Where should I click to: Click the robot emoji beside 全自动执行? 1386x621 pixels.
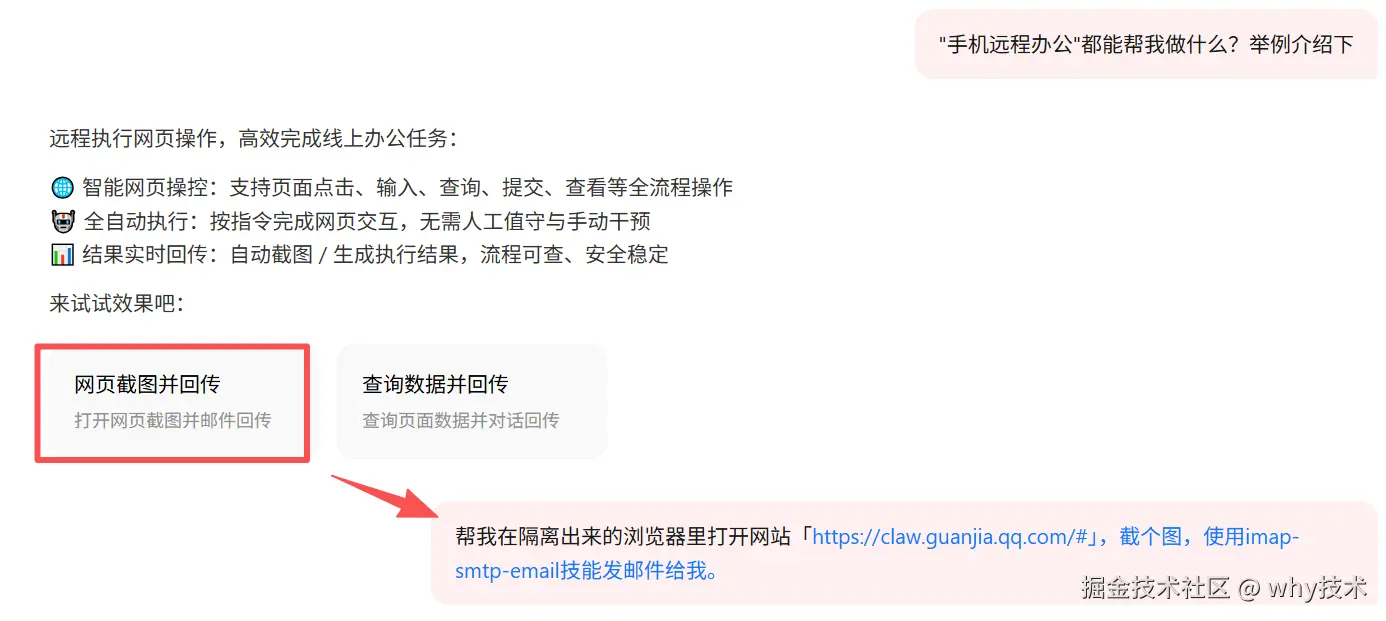tap(62, 221)
